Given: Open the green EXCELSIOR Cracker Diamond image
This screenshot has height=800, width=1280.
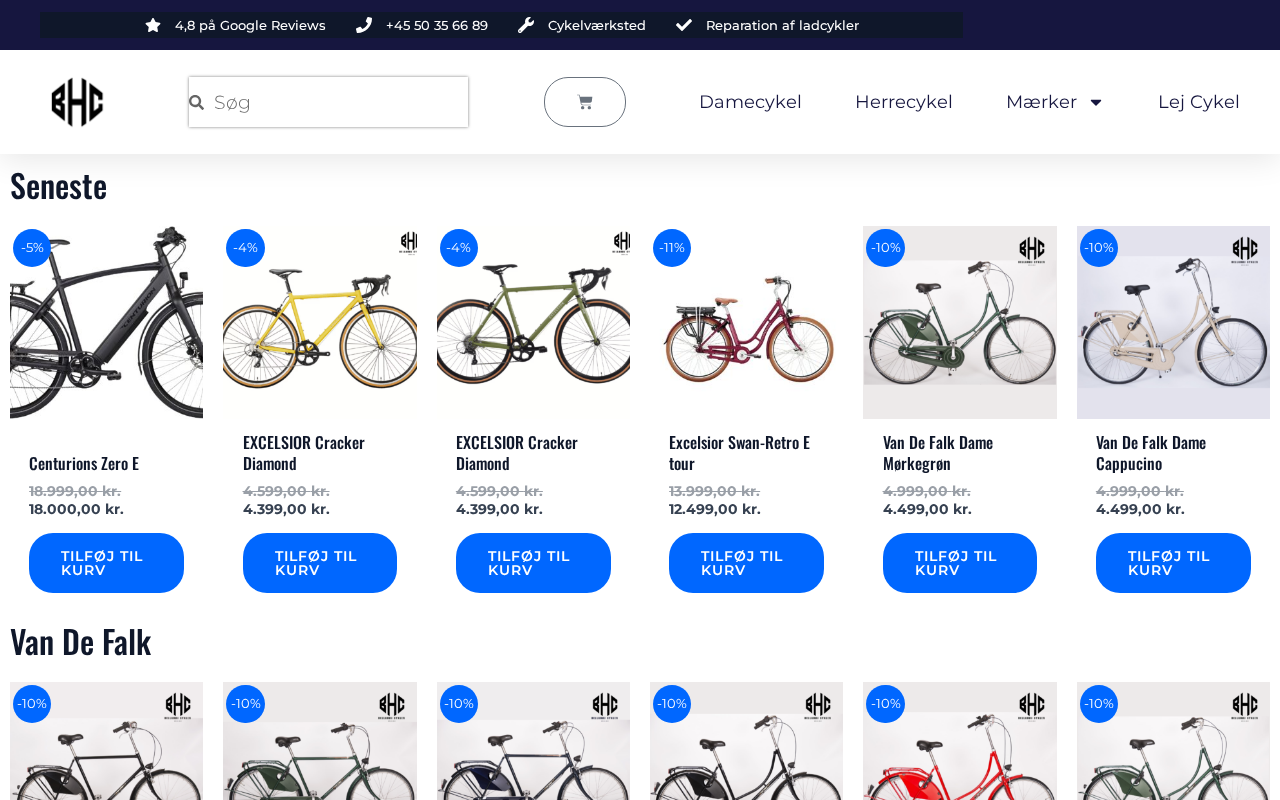Looking at the screenshot, I should tap(533, 322).
